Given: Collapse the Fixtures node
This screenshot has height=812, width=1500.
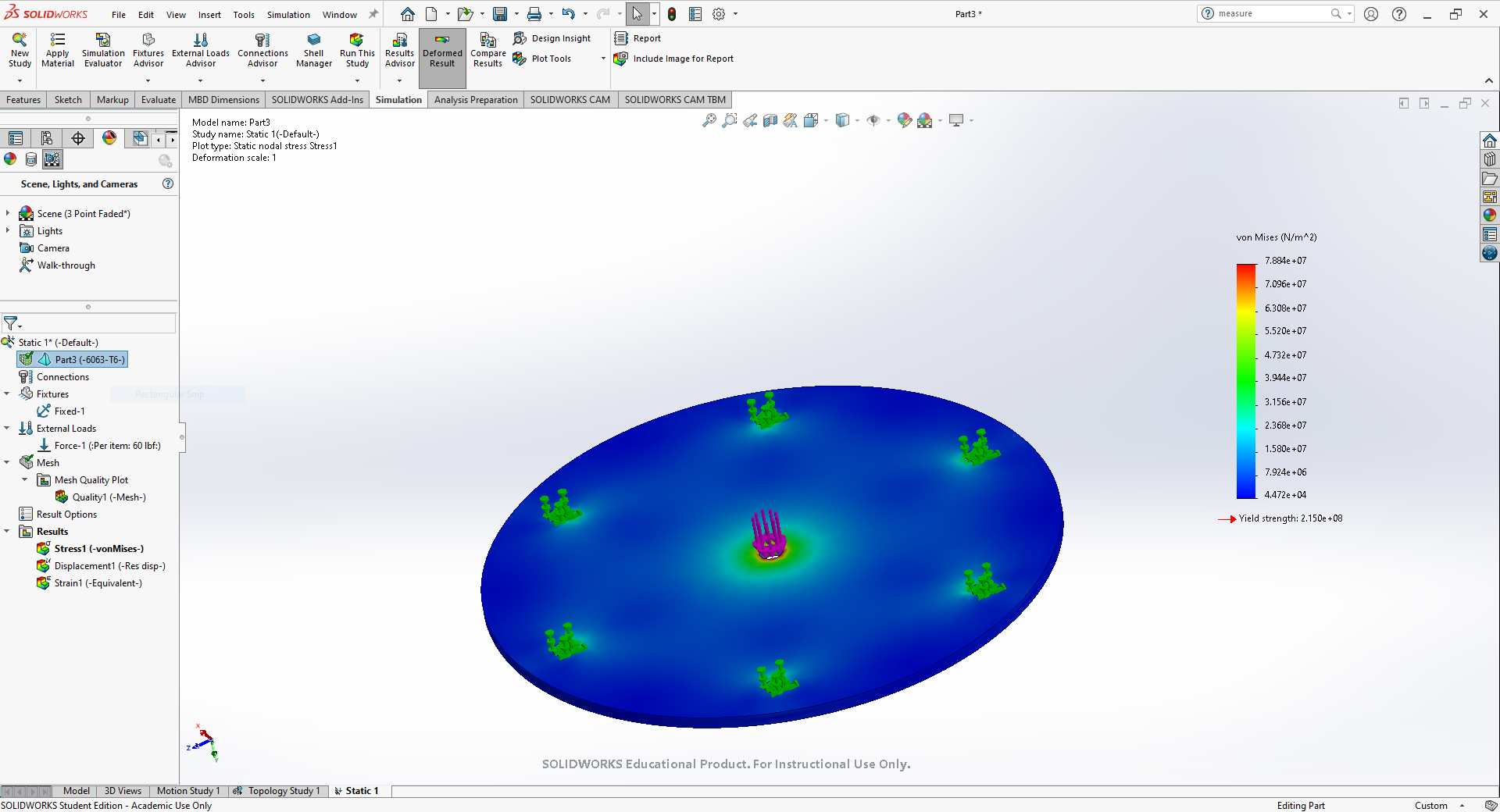Looking at the screenshot, I should click(x=7, y=394).
